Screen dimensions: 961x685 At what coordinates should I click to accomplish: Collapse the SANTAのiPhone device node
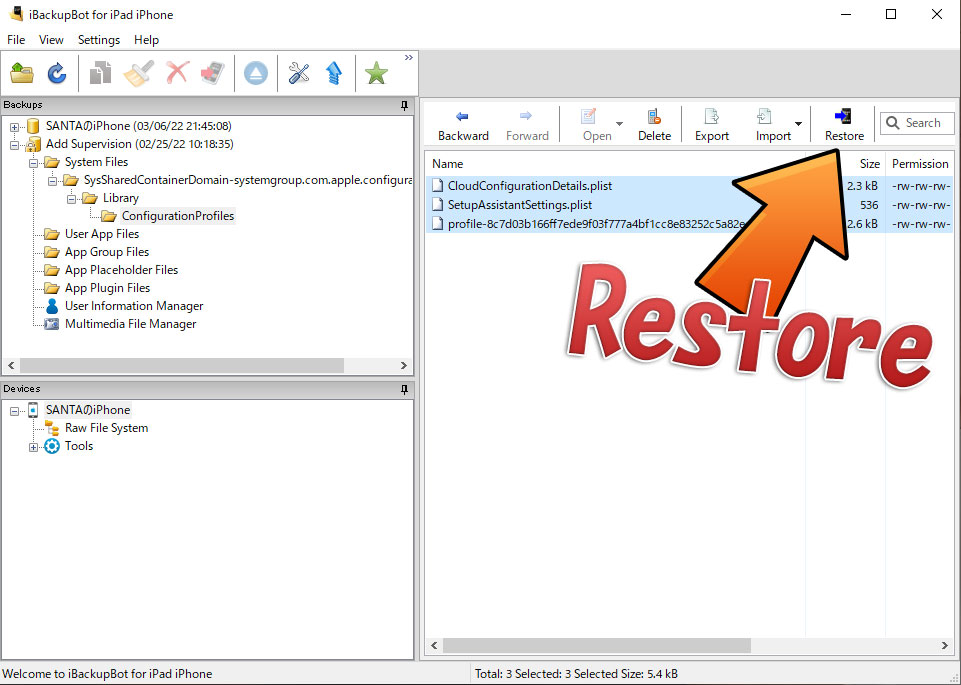point(14,411)
